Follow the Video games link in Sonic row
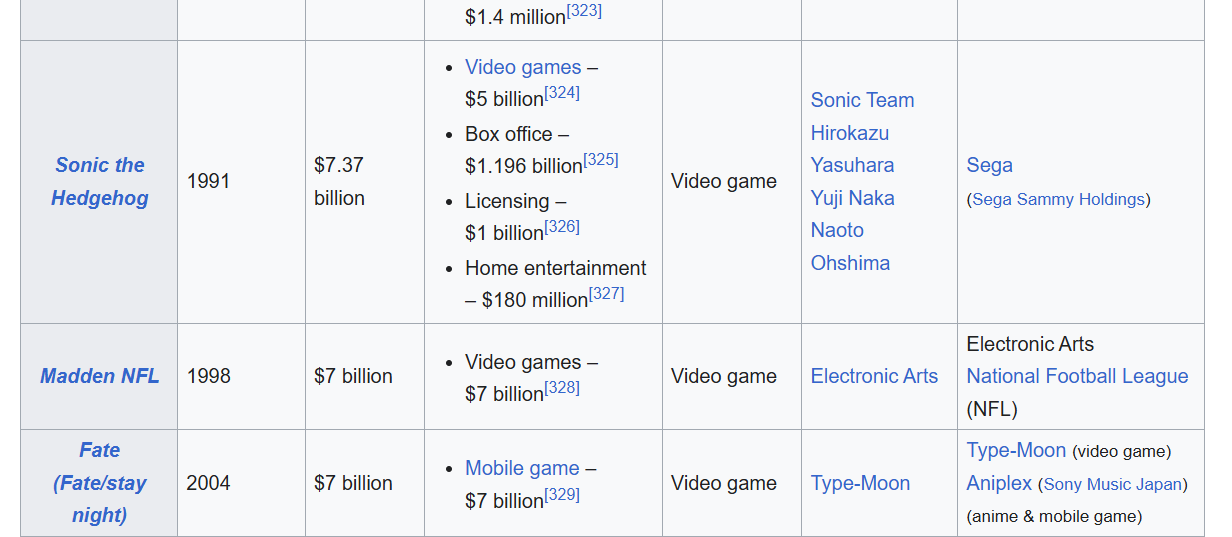The width and height of the screenshot is (1232, 537). (x=522, y=67)
